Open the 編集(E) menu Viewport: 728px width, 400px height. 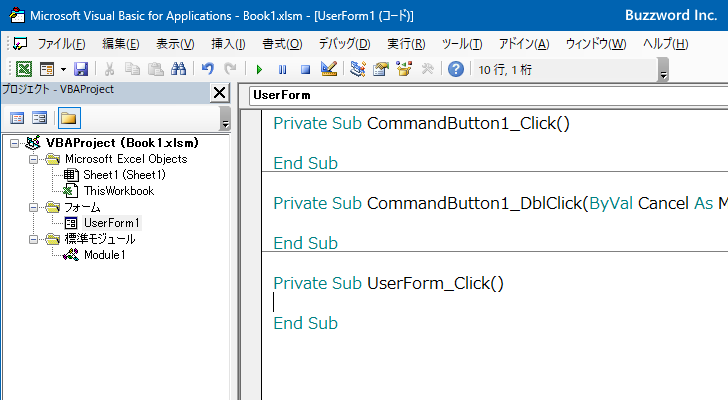121,44
